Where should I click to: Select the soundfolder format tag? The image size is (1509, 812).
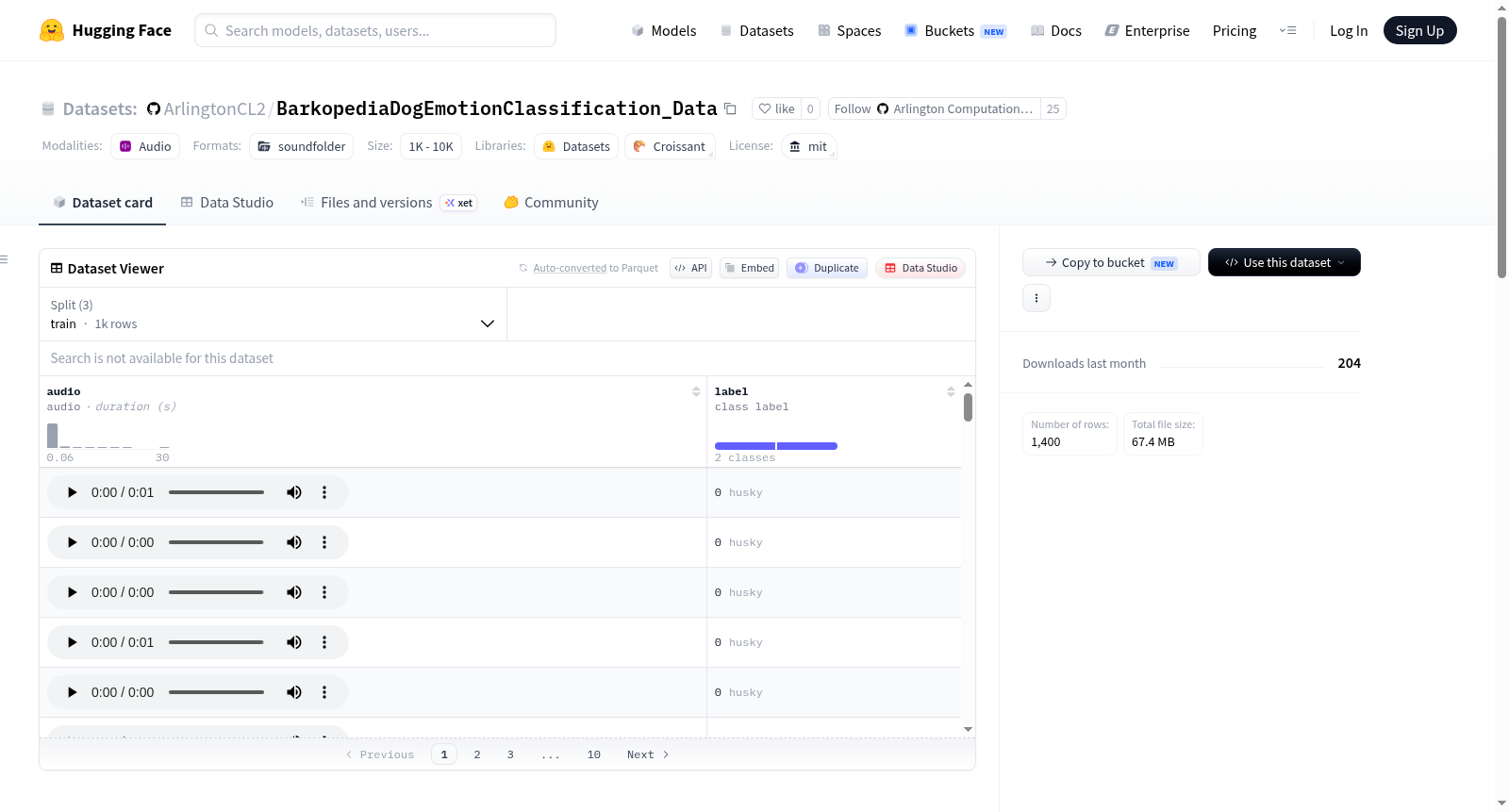click(x=301, y=146)
